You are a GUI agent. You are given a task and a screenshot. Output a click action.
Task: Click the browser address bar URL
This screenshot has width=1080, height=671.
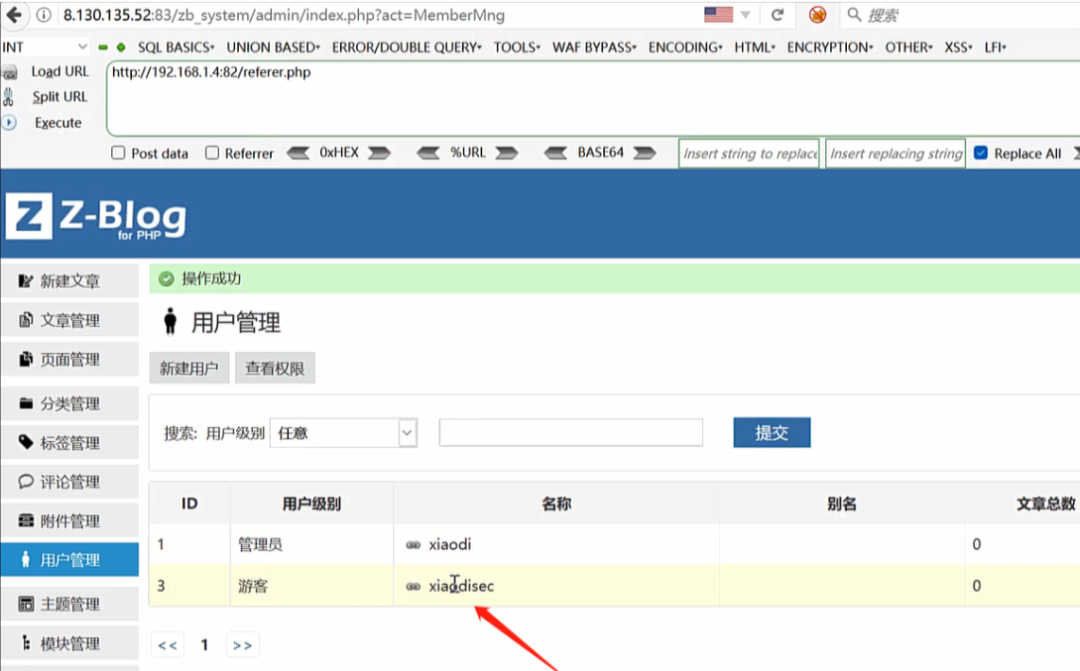[284, 15]
